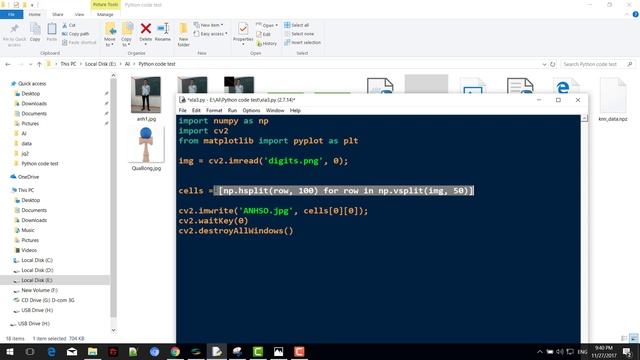The image size is (640, 360).
Task: Select This PC in navigation pane
Action: tap(26, 190)
